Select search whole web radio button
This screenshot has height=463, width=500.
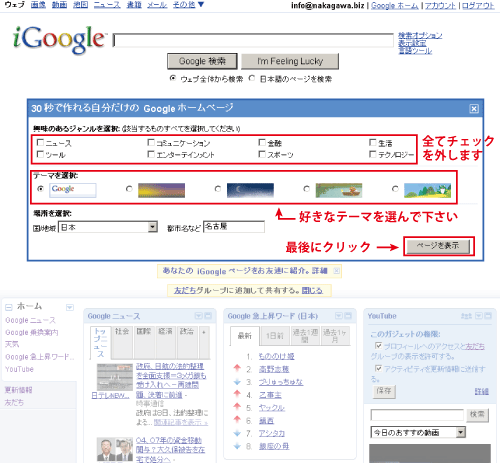173,78
